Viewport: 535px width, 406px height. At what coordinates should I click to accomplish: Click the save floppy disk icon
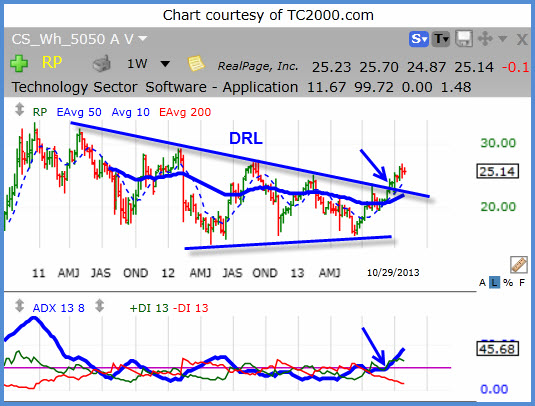(464, 39)
